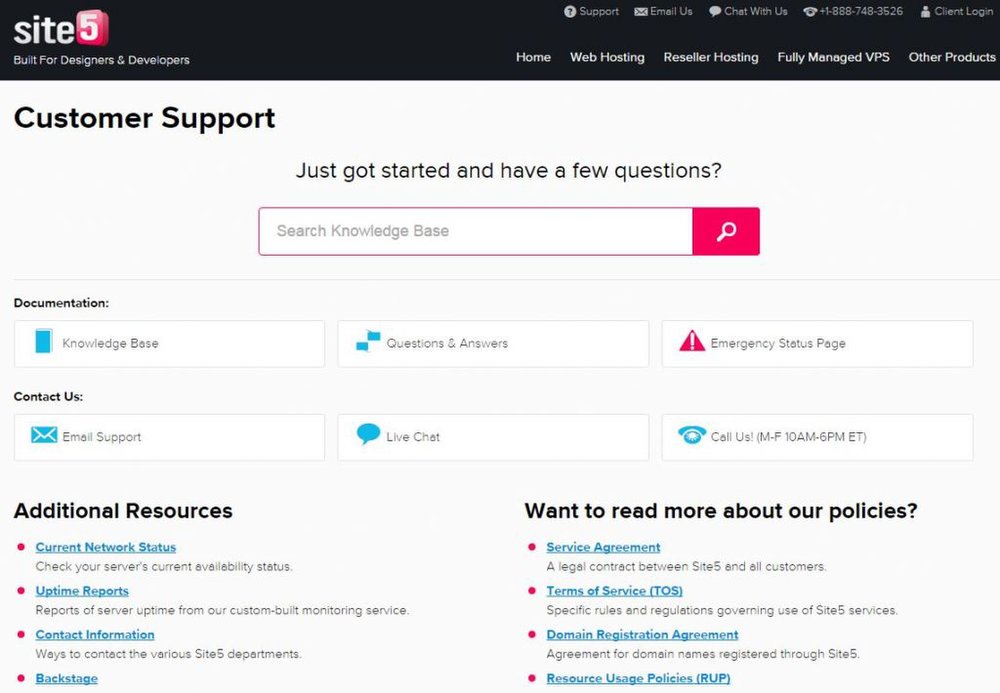Click the Support question mark icon

point(570,11)
